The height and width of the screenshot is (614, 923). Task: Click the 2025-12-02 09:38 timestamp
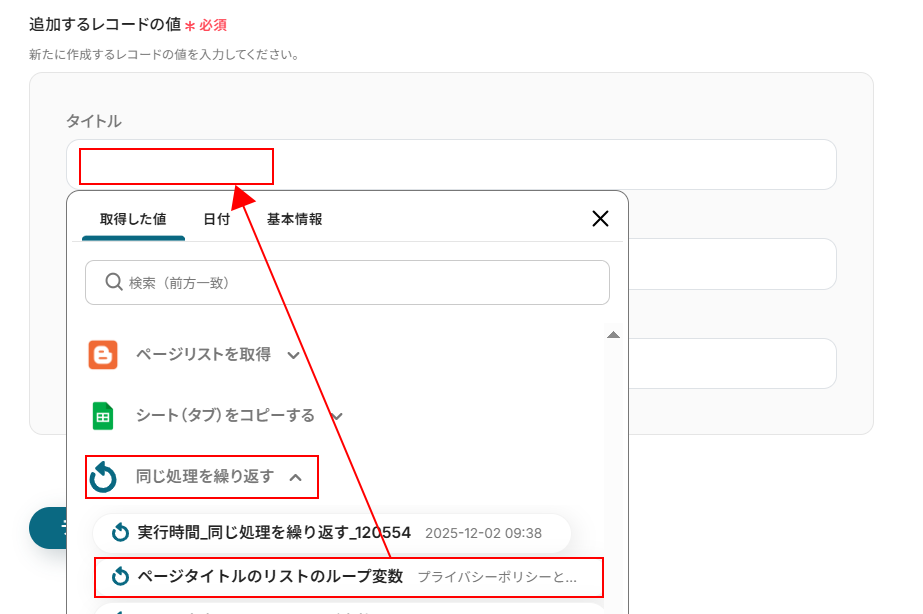tap(483, 533)
